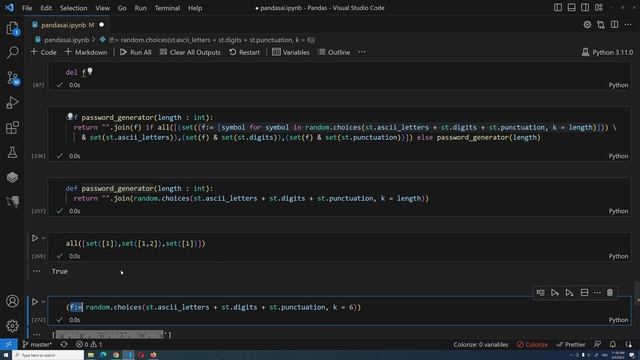Clear All Outputs
This screenshot has height=360, width=640.
click(x=190, y=52)
